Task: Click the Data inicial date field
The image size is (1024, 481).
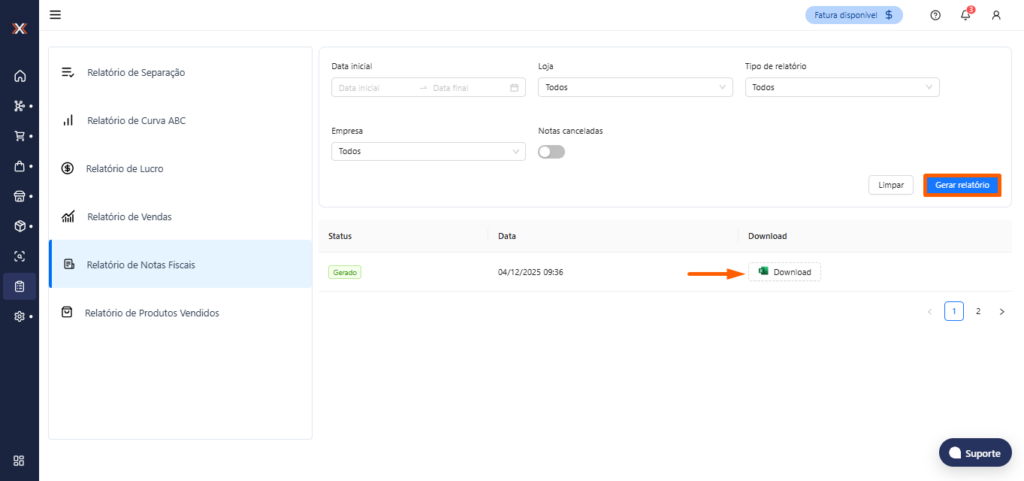Action: [x=375, y=88]
